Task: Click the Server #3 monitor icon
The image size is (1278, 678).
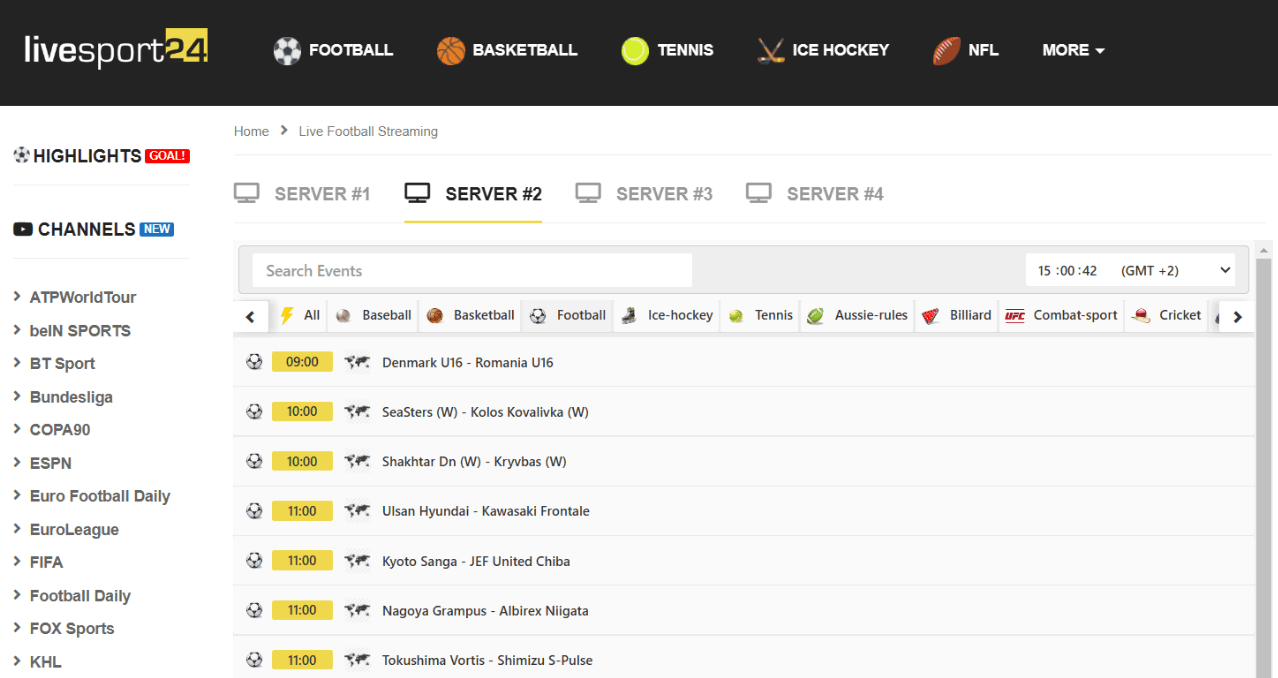Action: pos(588,193)
